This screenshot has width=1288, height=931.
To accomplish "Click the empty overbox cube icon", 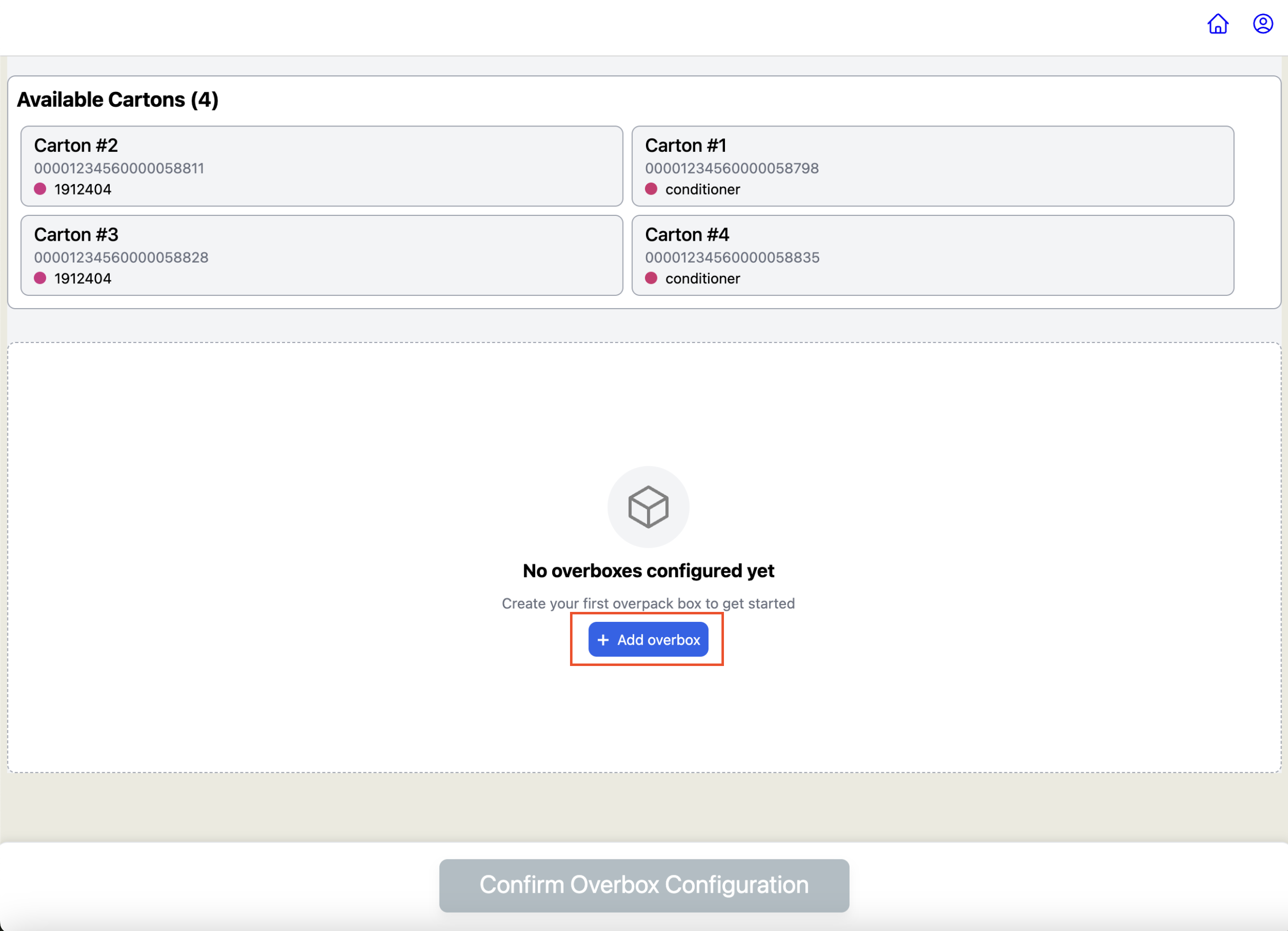I will pos(648,506).
